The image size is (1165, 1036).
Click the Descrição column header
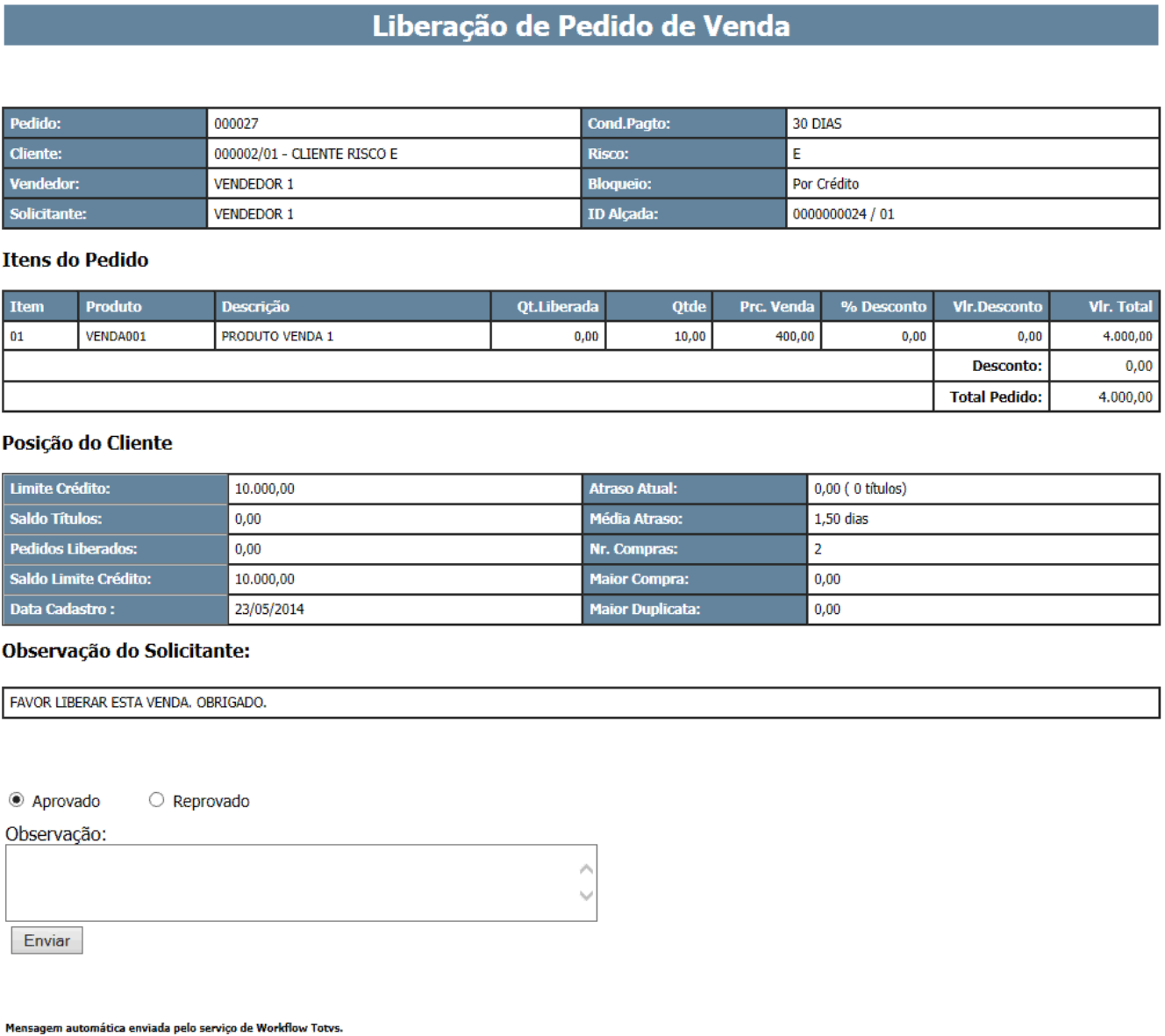255,306
